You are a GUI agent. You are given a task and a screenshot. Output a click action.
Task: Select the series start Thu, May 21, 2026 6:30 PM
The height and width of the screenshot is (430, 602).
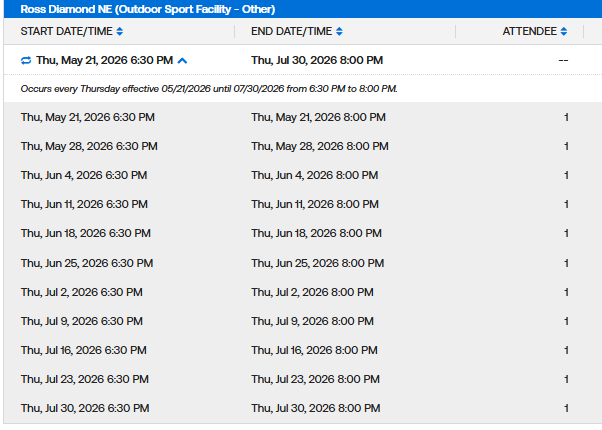point(104,61)
